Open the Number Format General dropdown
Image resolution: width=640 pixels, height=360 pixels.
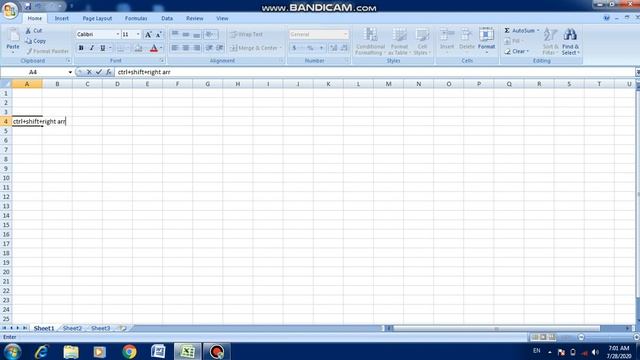click(x=346, y=34)
